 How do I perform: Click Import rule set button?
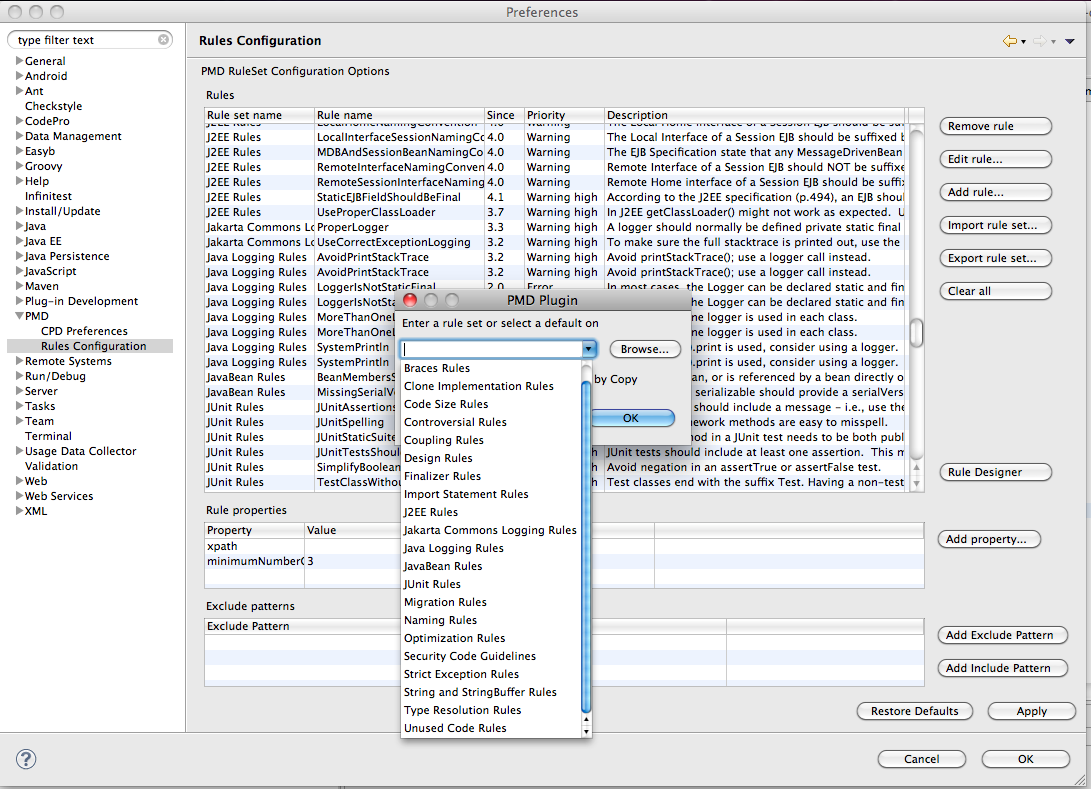pyautogui.click(x=995, y=225)
